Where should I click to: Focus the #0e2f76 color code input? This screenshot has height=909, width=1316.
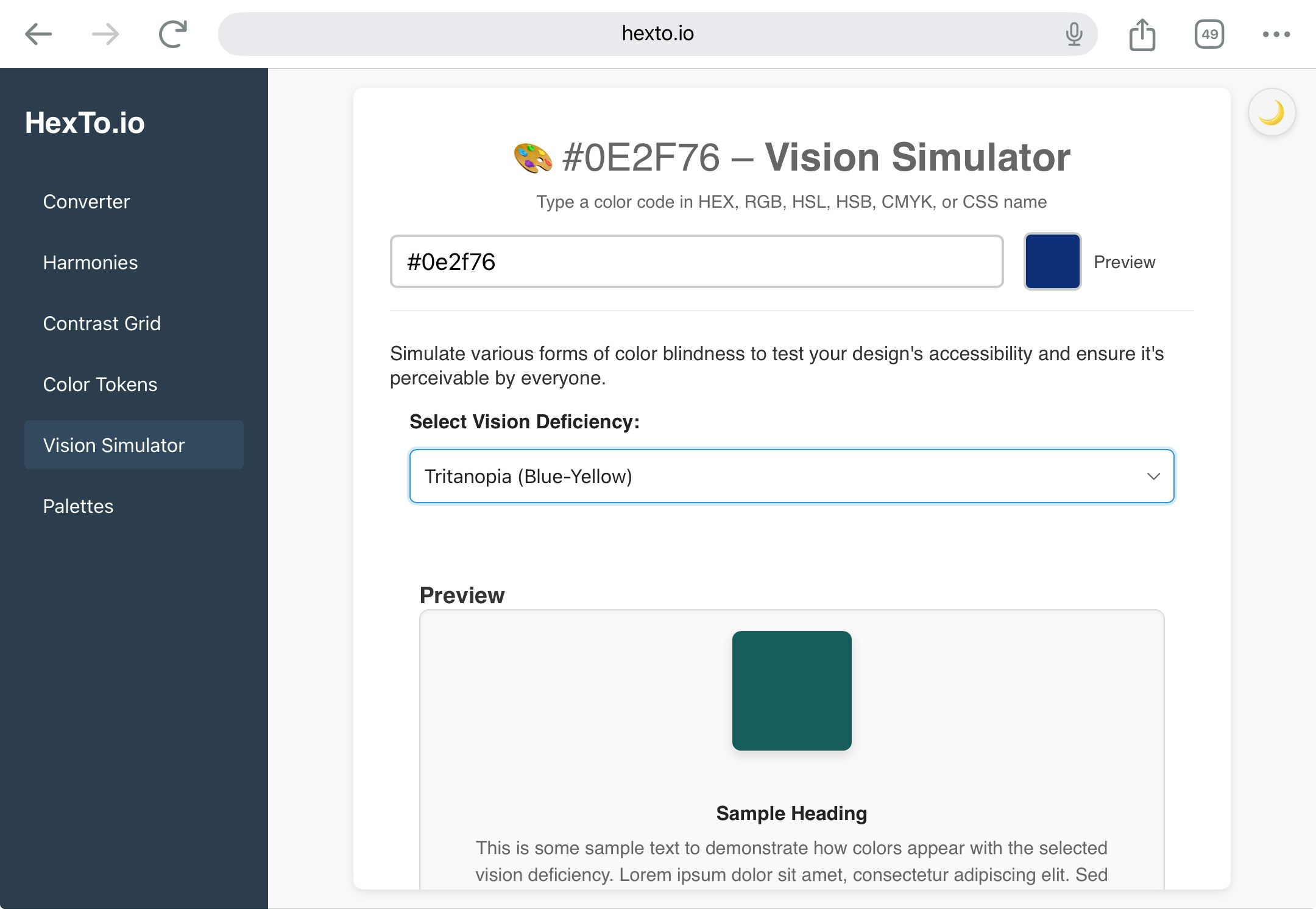click(696, 261)
